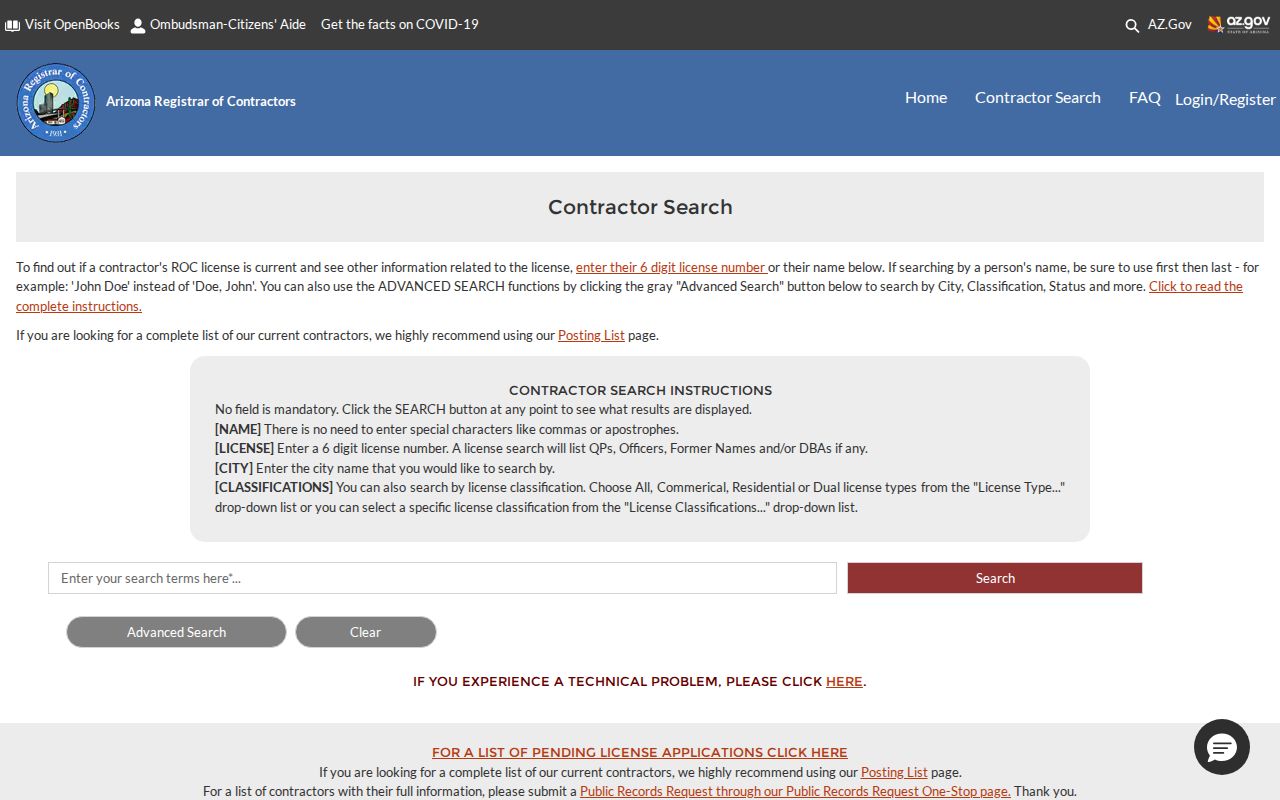1280x800 pixels.
Task: Click the CONTRACTOR SEARCH INSTRUCTIONS heading
Action: [640, 390]
